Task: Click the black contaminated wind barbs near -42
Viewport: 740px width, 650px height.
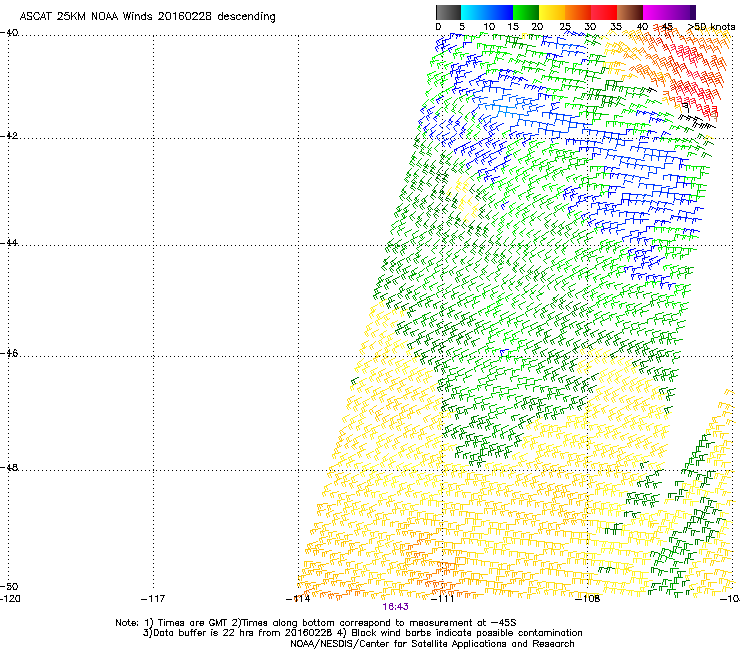Action: (697, 122)
